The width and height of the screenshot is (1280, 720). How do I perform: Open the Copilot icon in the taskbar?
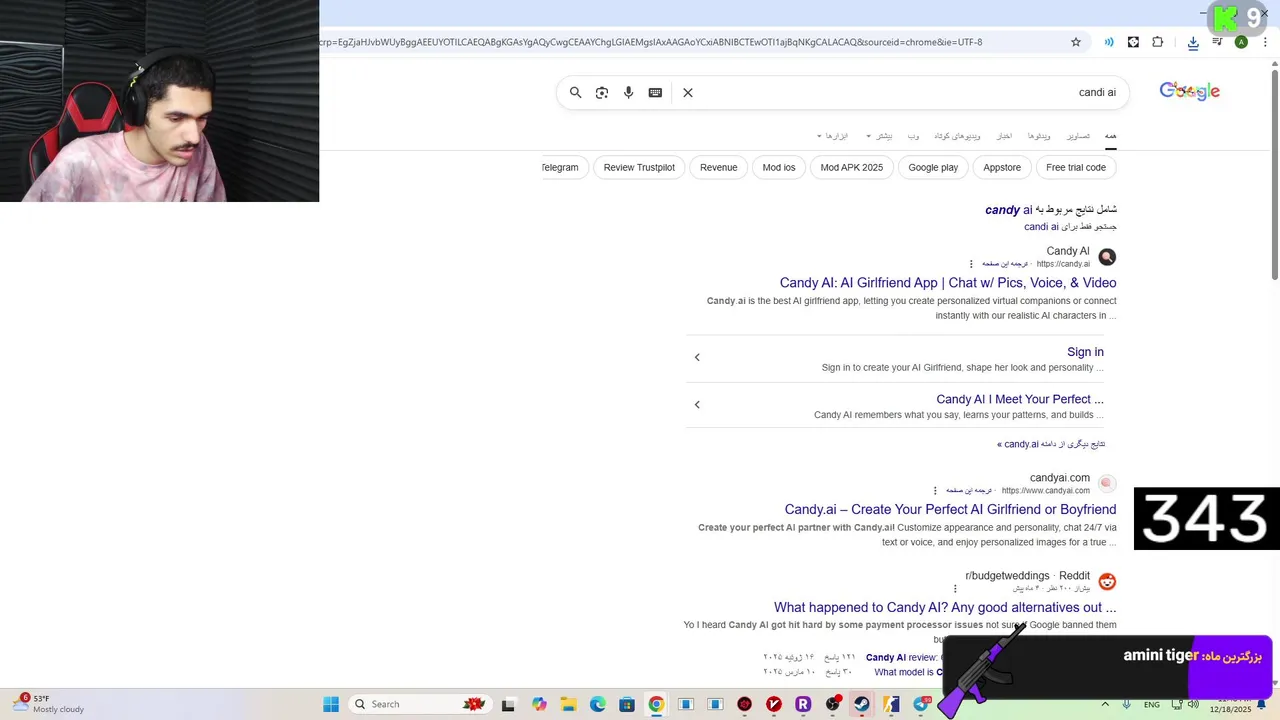coord(539,704)
